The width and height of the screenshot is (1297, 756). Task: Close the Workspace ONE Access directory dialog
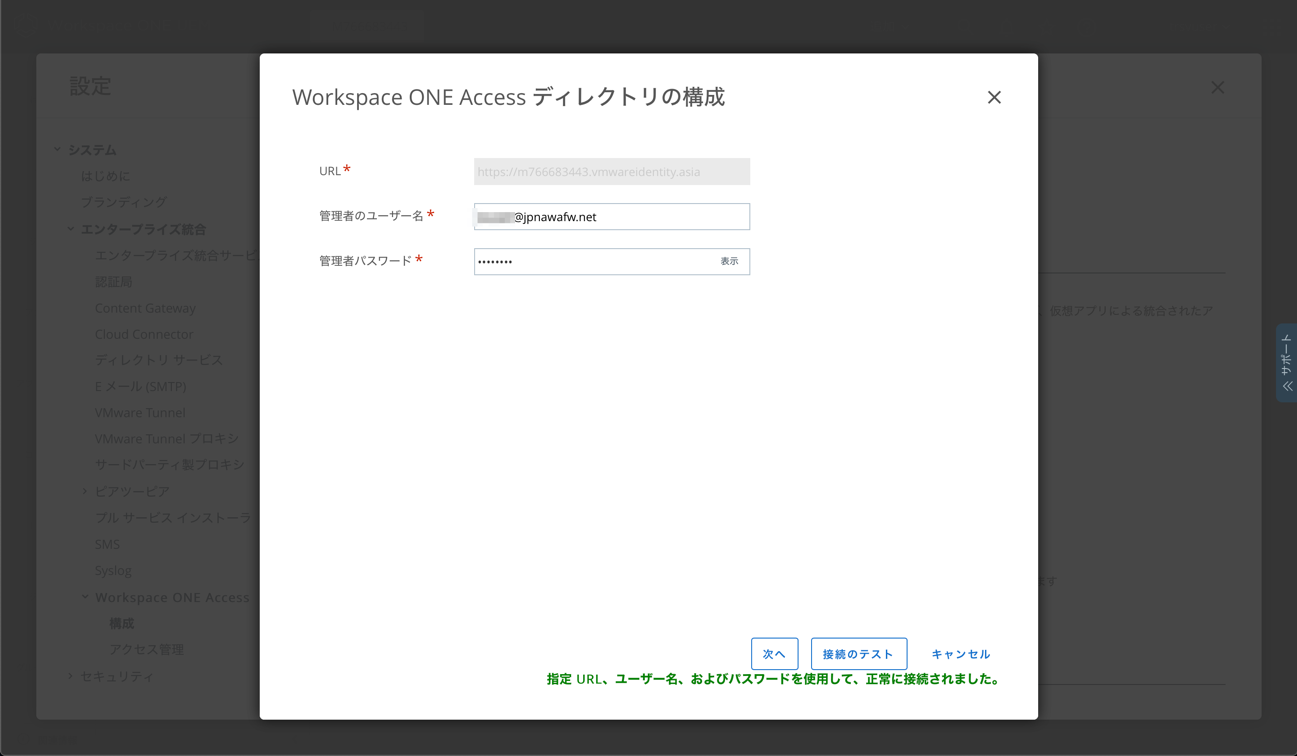(994, 97)
